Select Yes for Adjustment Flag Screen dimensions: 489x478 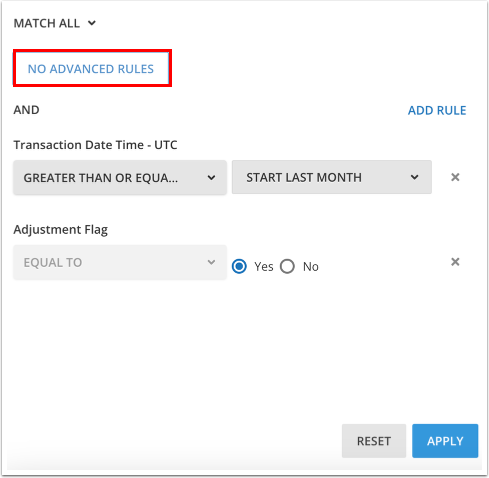[239, 266]
